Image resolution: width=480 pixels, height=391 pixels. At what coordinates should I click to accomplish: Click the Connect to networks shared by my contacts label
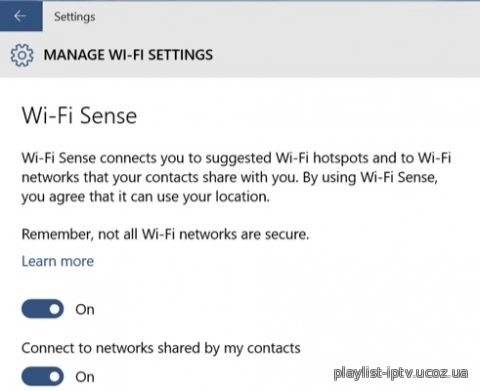(161, 348)
